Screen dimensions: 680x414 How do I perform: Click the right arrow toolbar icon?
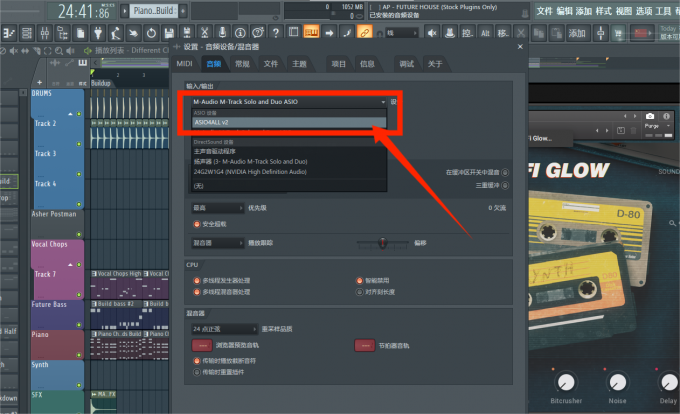[x=329, y=33]
